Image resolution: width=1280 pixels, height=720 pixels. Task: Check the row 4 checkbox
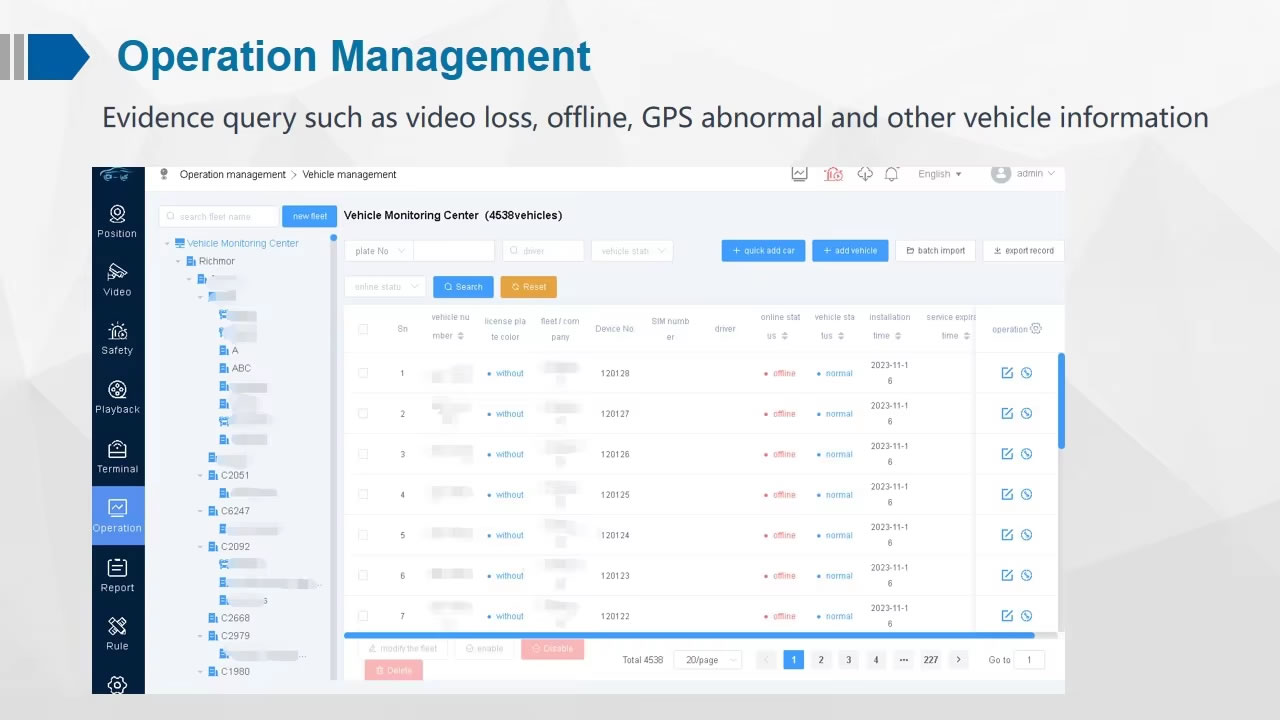[363, 494]
